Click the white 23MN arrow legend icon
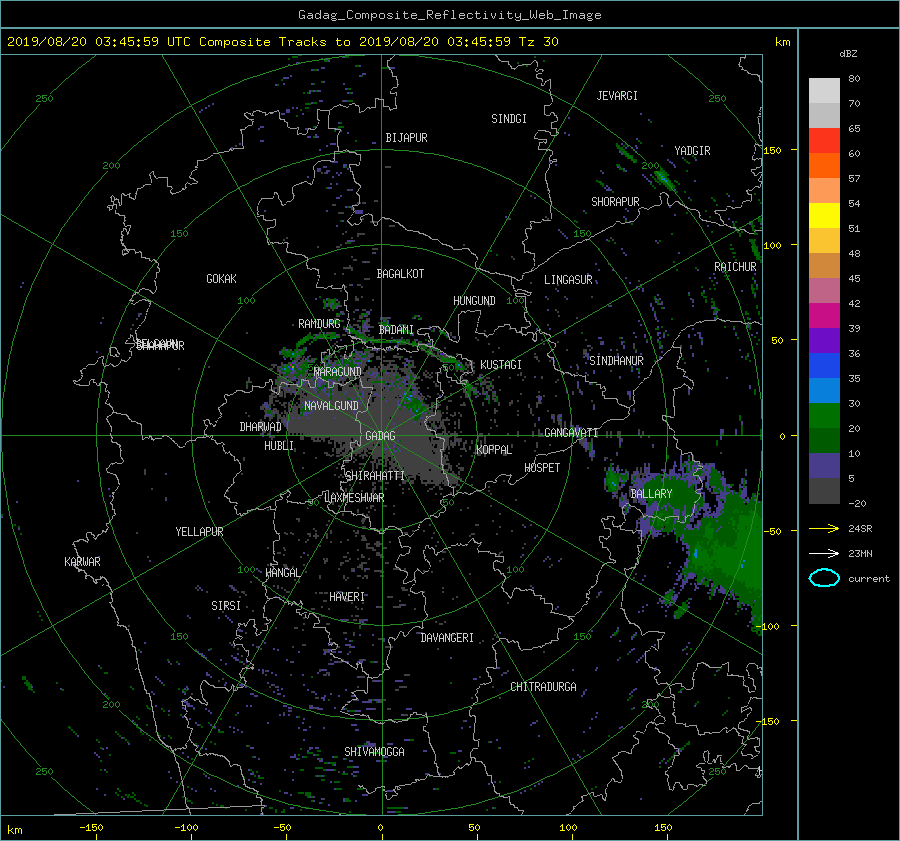 click(x=824, y=553)
